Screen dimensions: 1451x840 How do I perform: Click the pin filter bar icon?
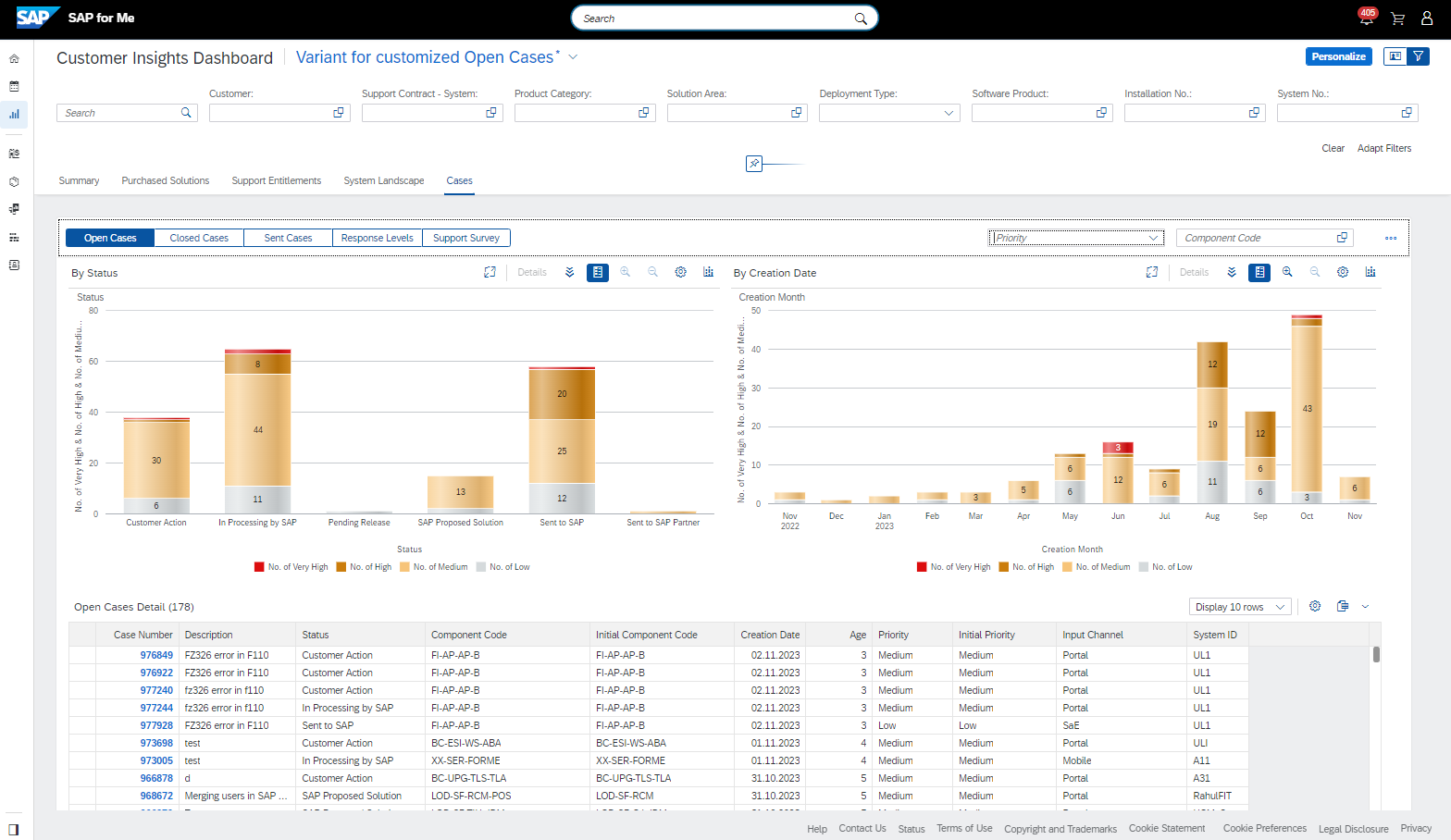click(x=754, y=164)
